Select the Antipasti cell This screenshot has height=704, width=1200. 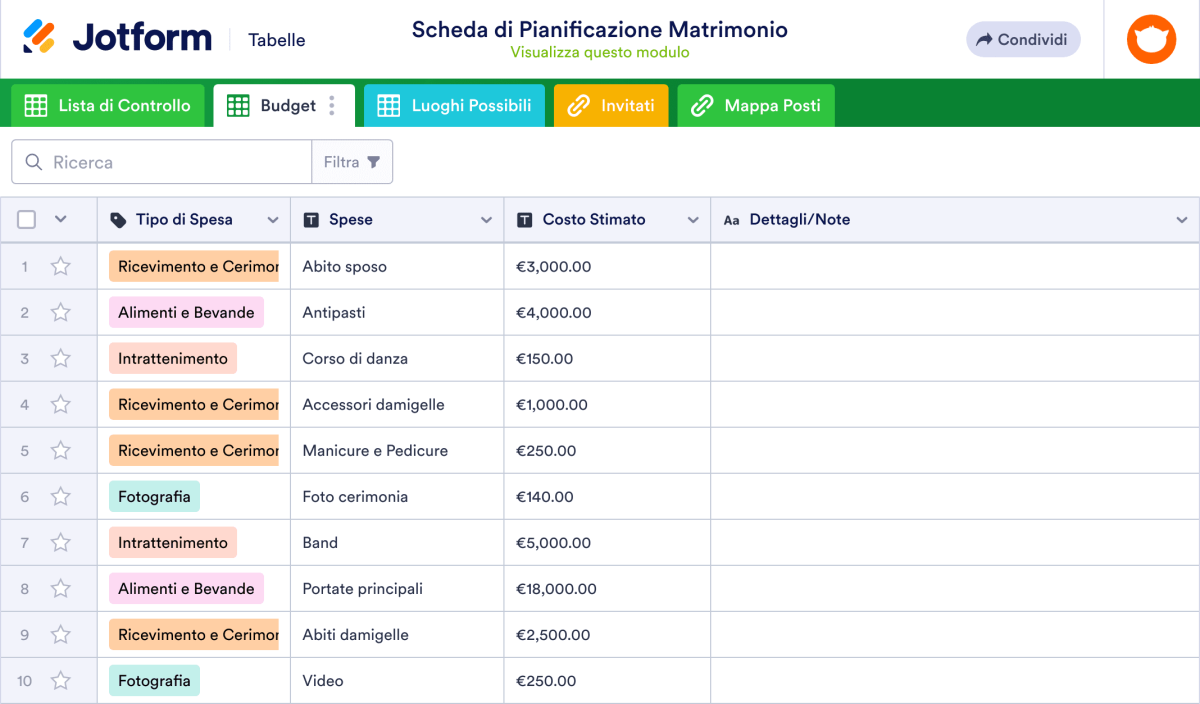397,312
